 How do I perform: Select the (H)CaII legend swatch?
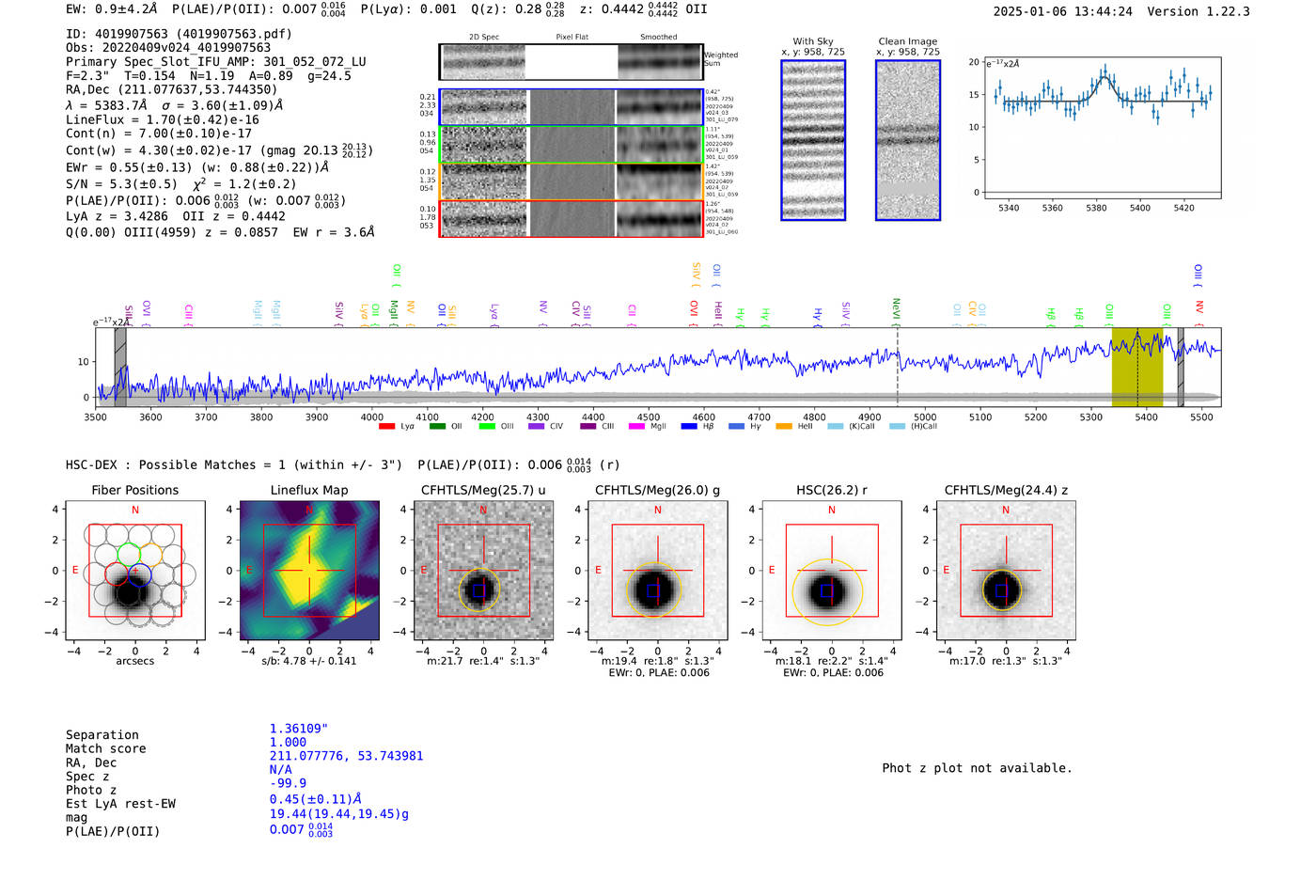point(897,427)
